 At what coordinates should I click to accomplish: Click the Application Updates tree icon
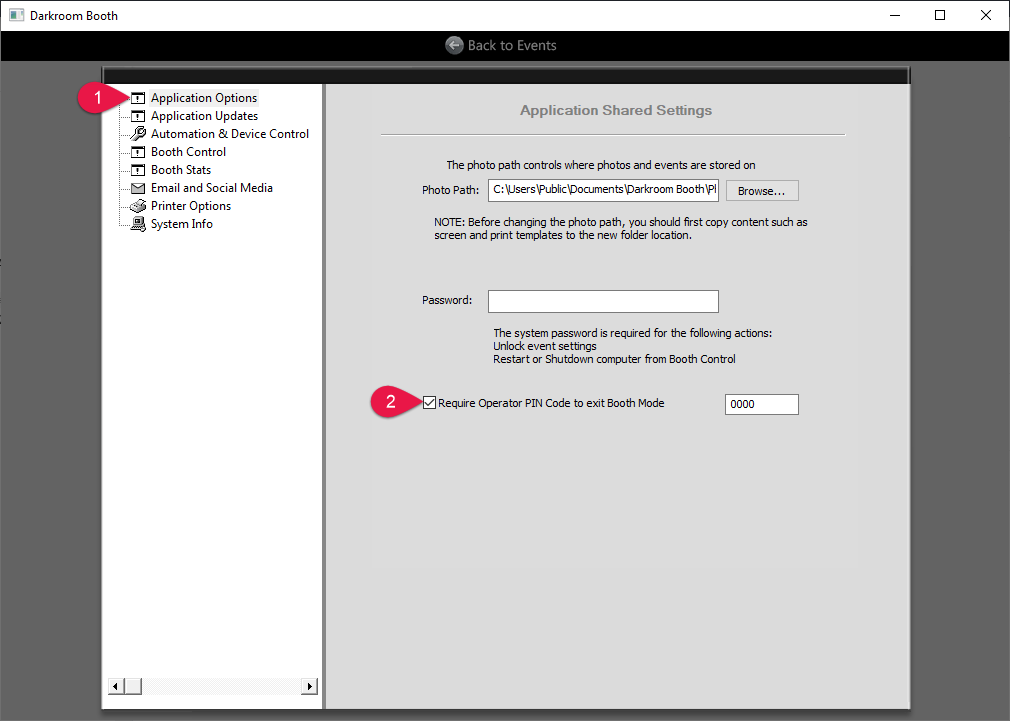pyautogui.click(x=138, y=116)
